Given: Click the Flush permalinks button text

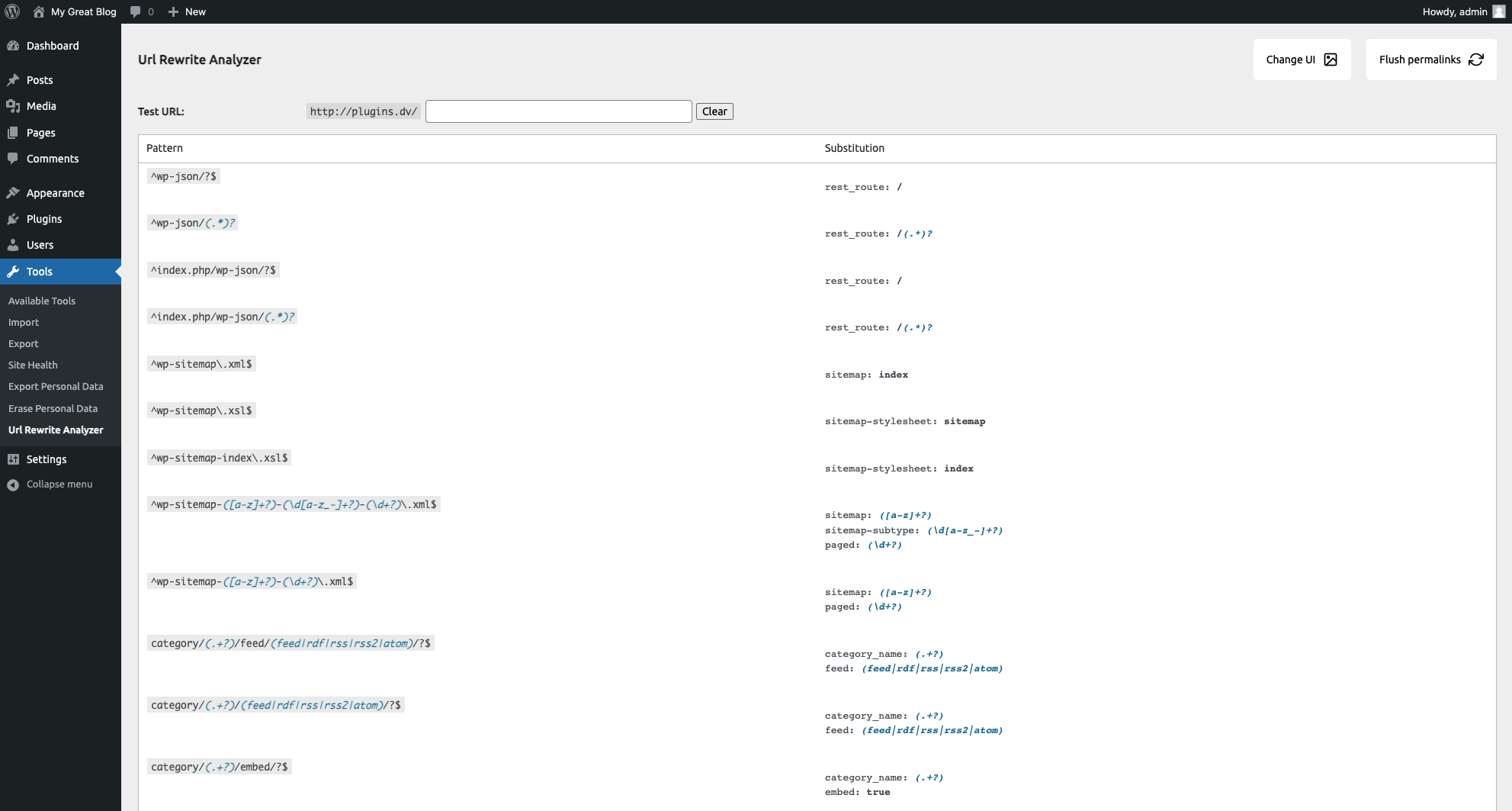Looking at the screenshot, I should pos(1420,60).
